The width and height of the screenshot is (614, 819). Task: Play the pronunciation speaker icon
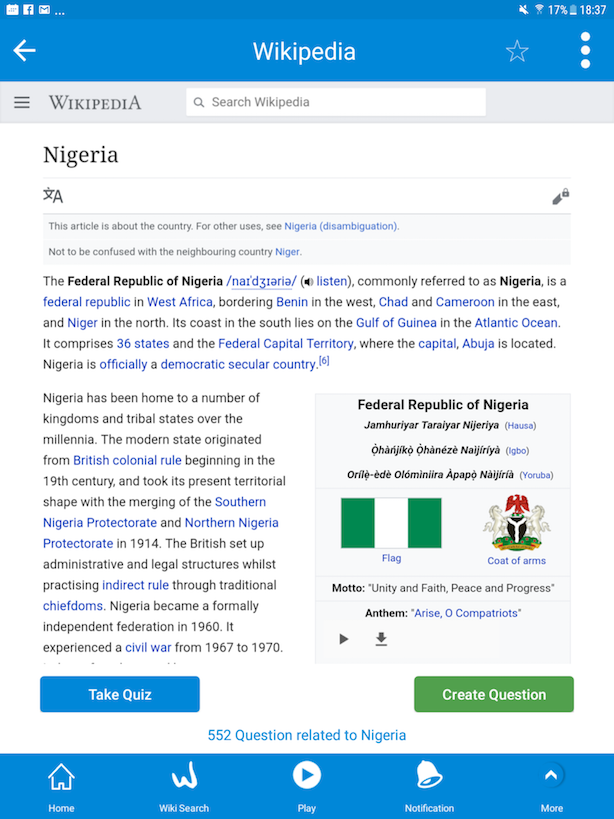click(x=307, y=281)
